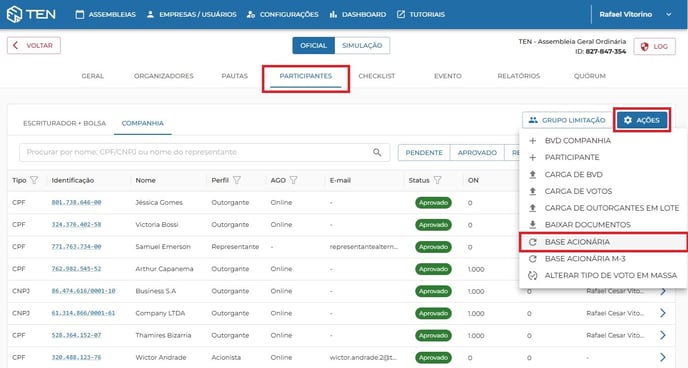Select Alterar Tipo de Voto em Massa
Image resolution: width=688 pixels, height=368 pixels.
(603, 275)
